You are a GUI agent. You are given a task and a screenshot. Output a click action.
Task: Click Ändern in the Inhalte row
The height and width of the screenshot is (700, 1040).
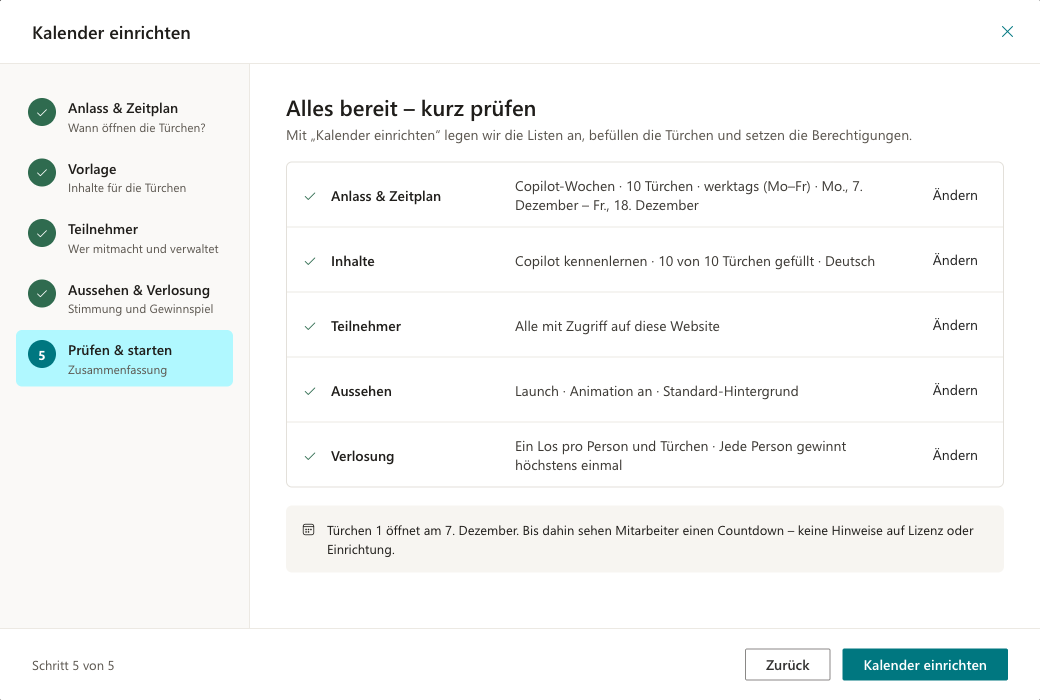(954, 260)
